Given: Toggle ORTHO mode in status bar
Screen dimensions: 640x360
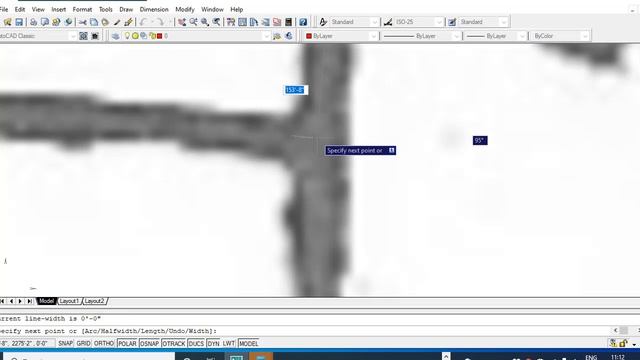Looking at the screenshot, I should [x=104, y=344].
